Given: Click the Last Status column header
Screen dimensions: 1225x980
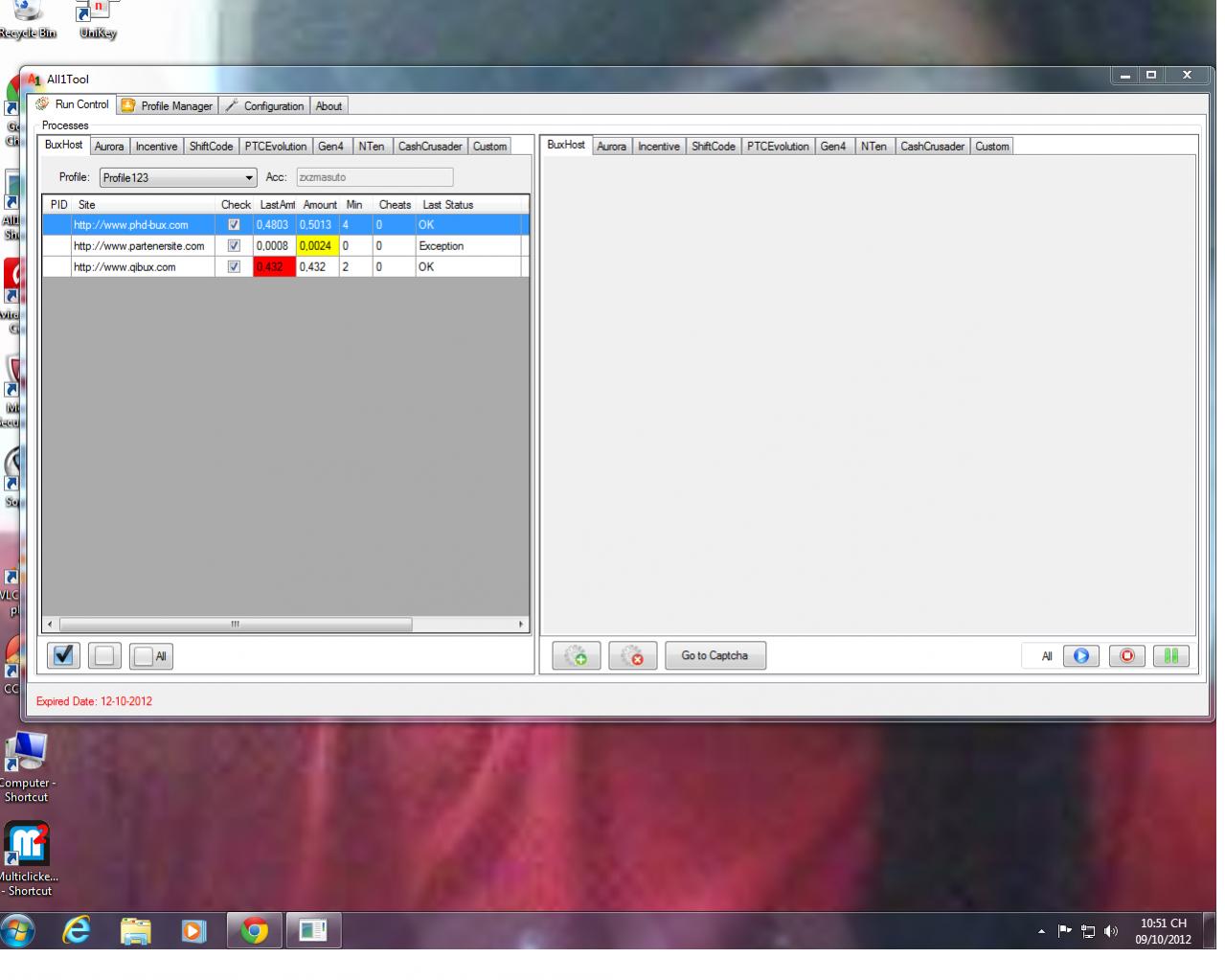Looking at the screenshot, I should coord(469,205).
